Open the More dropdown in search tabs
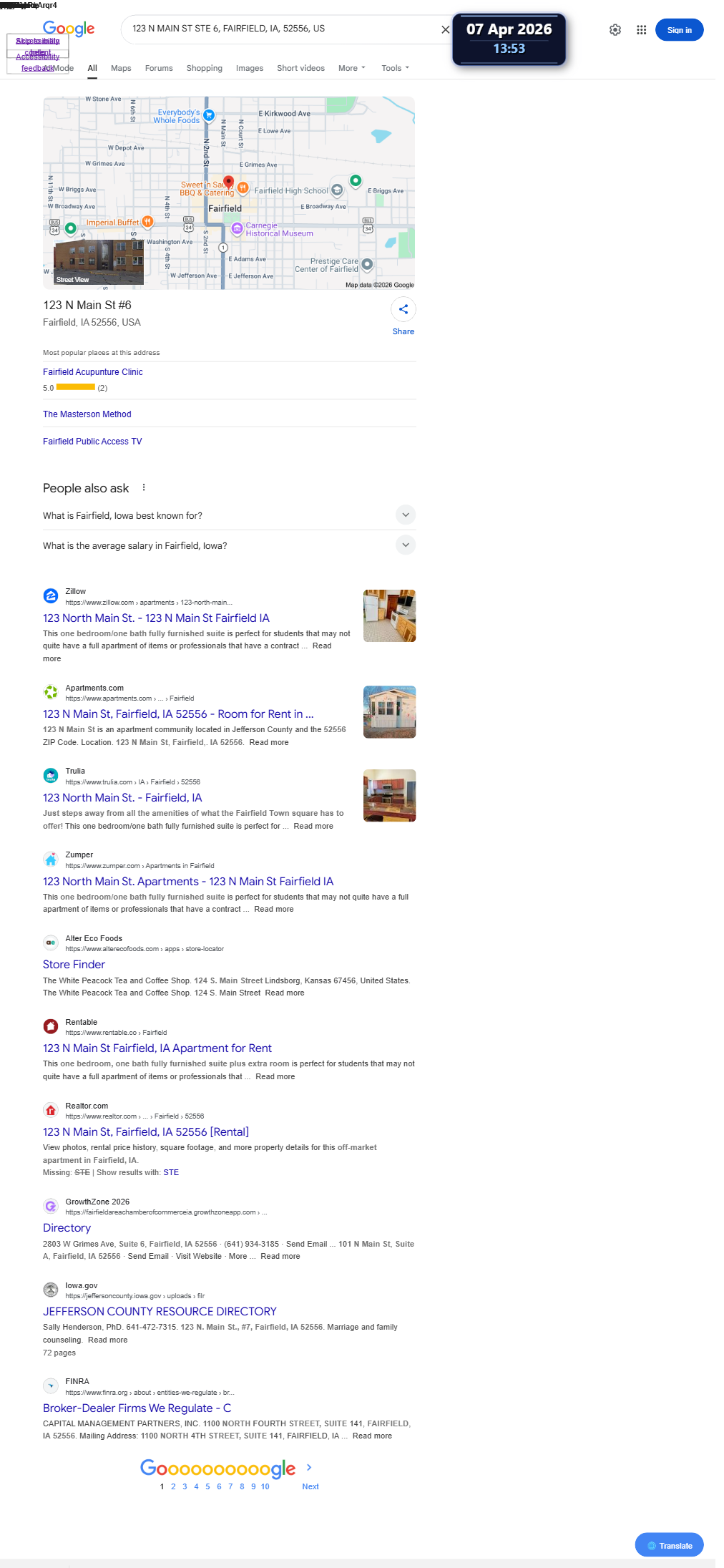Screen dimensions: 724x1568 coord(351,68)
